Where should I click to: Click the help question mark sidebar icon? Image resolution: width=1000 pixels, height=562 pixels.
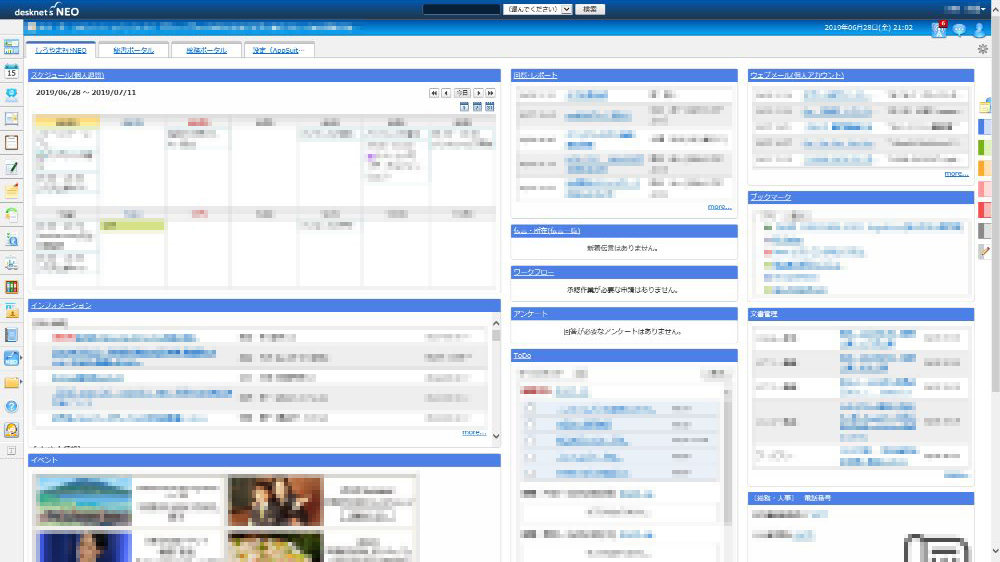pos(12,406)
